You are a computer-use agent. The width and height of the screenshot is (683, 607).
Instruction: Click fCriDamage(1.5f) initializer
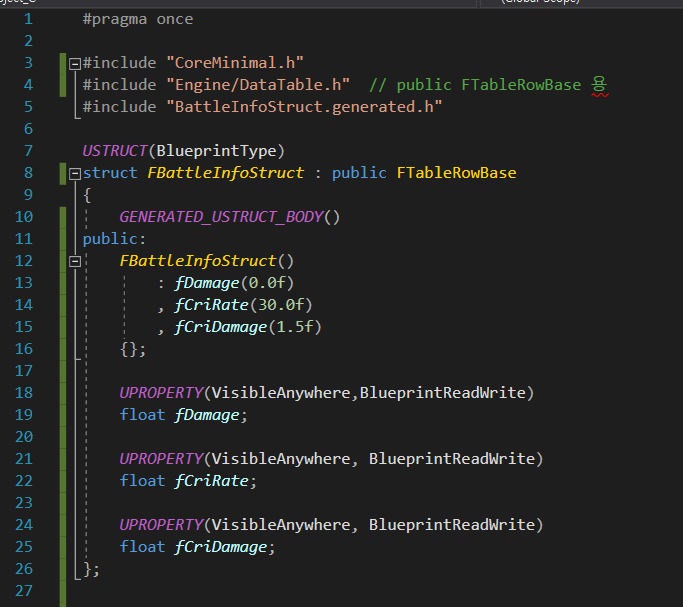click(248, 327)
